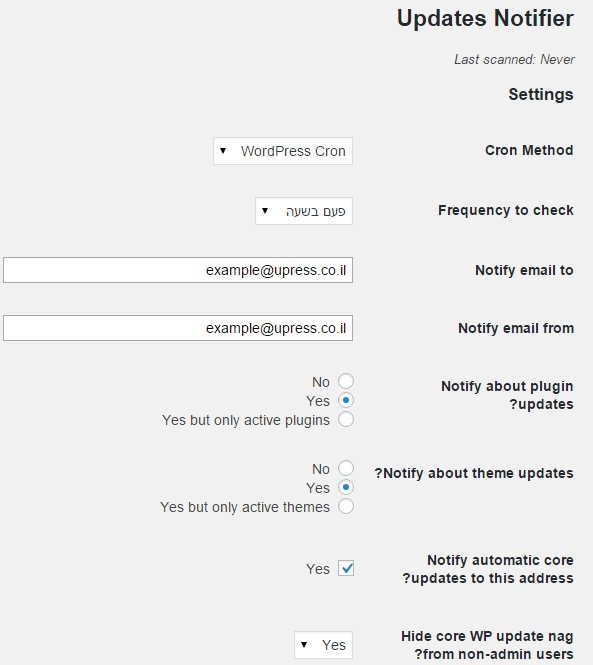Click the Frequency to check label
This screenshot has width=593, height=665.
(506, 210)
